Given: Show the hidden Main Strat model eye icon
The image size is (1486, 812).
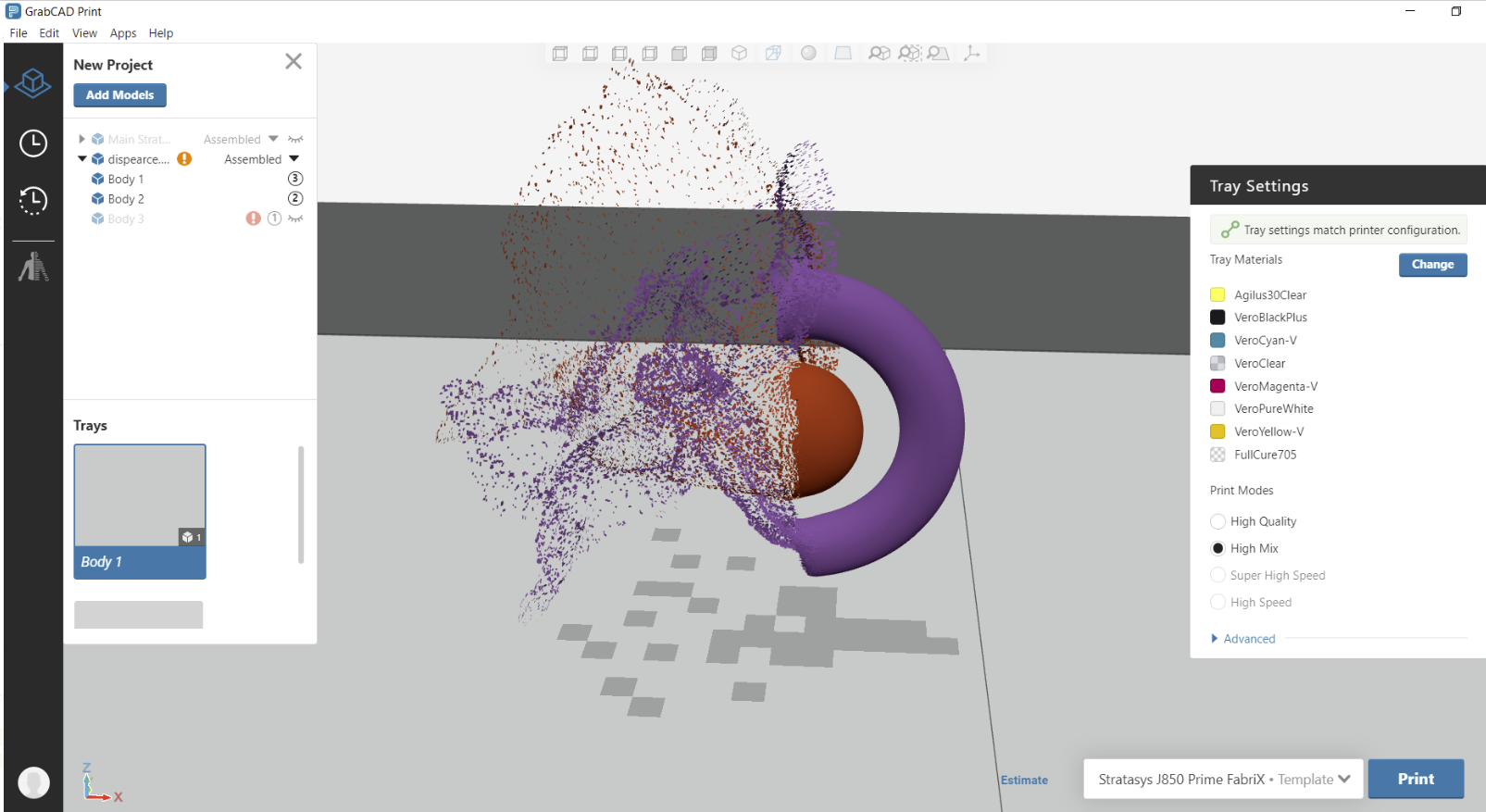Looking at the screenshot, I should tap(295, 139).
